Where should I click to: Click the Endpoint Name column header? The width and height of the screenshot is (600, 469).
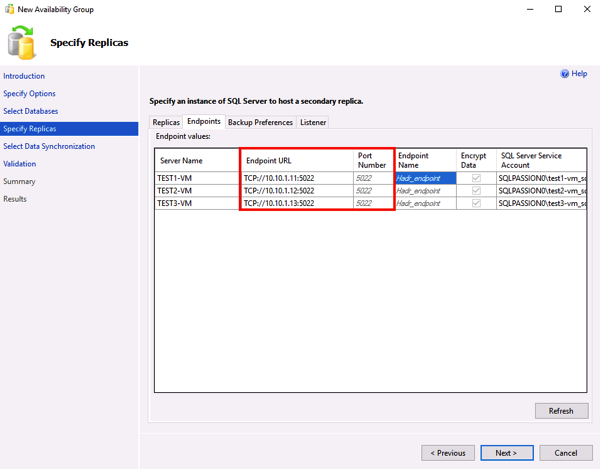tap(426, 160)
